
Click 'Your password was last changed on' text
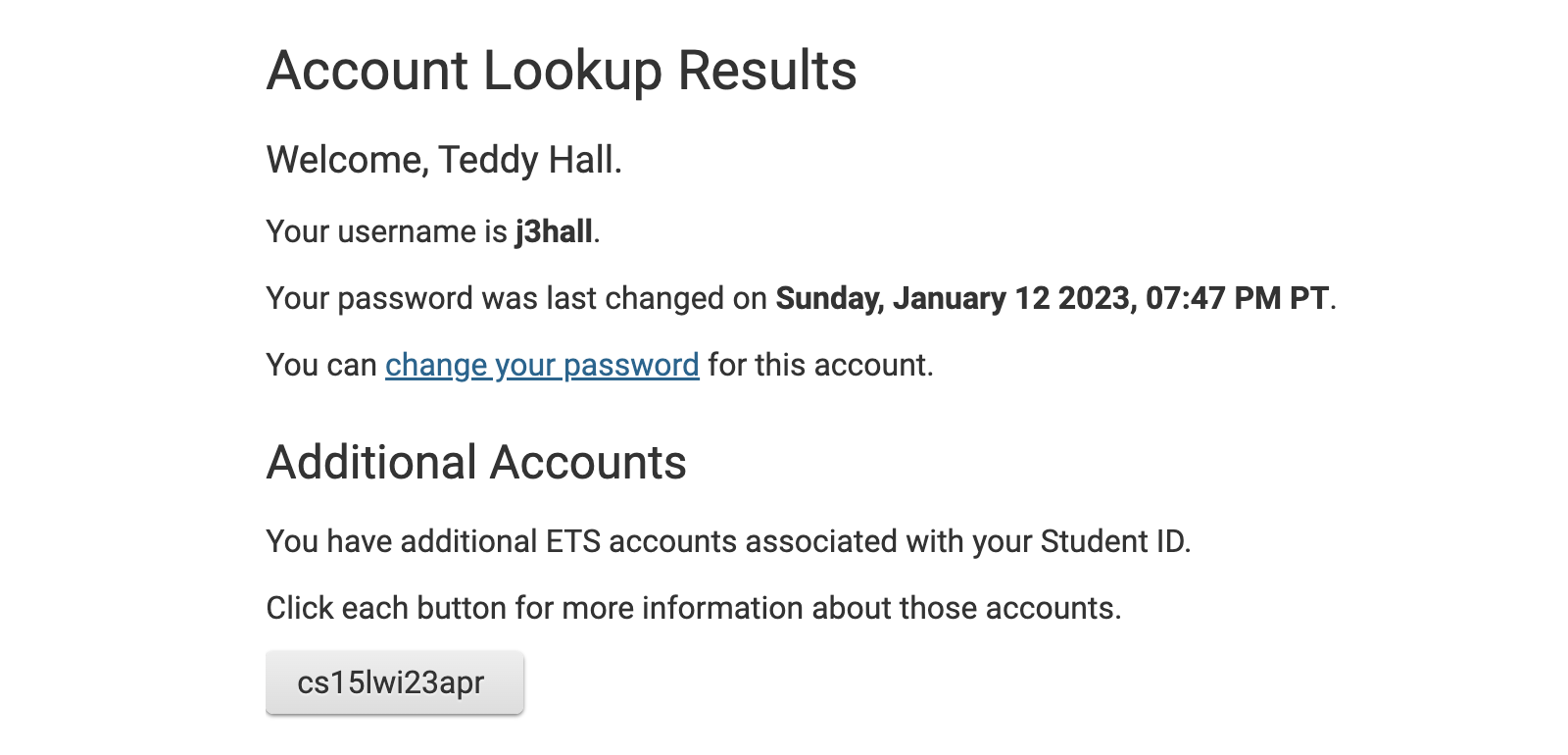(516, 298)
